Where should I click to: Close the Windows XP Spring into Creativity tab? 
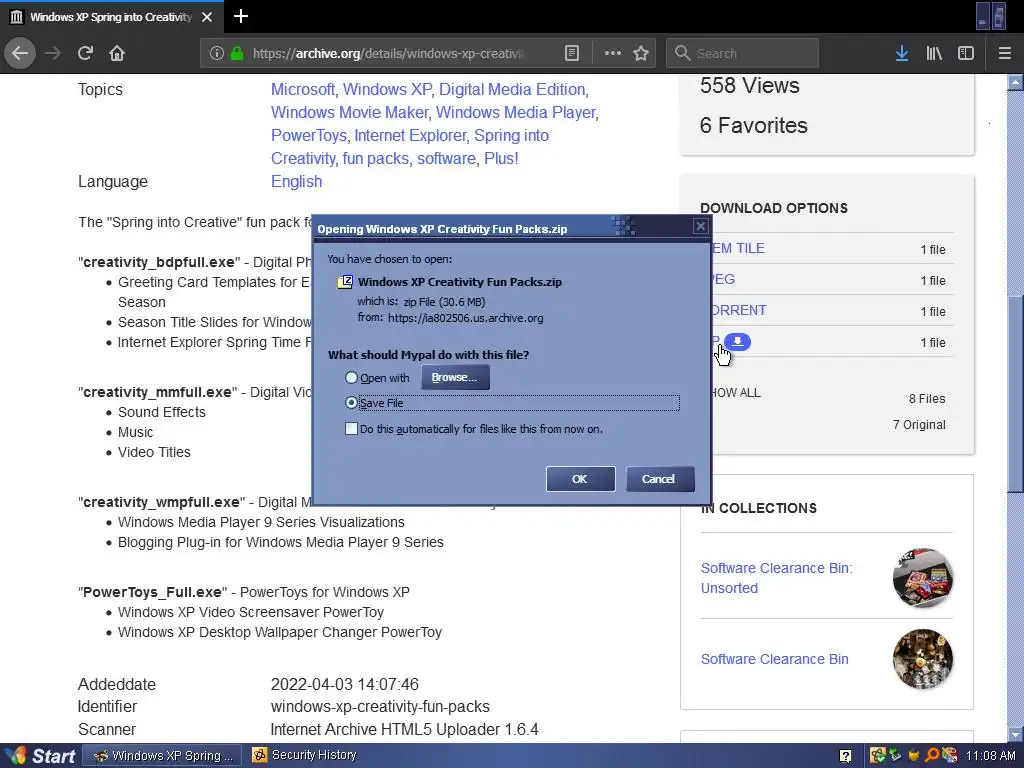(x=207, y=17)
